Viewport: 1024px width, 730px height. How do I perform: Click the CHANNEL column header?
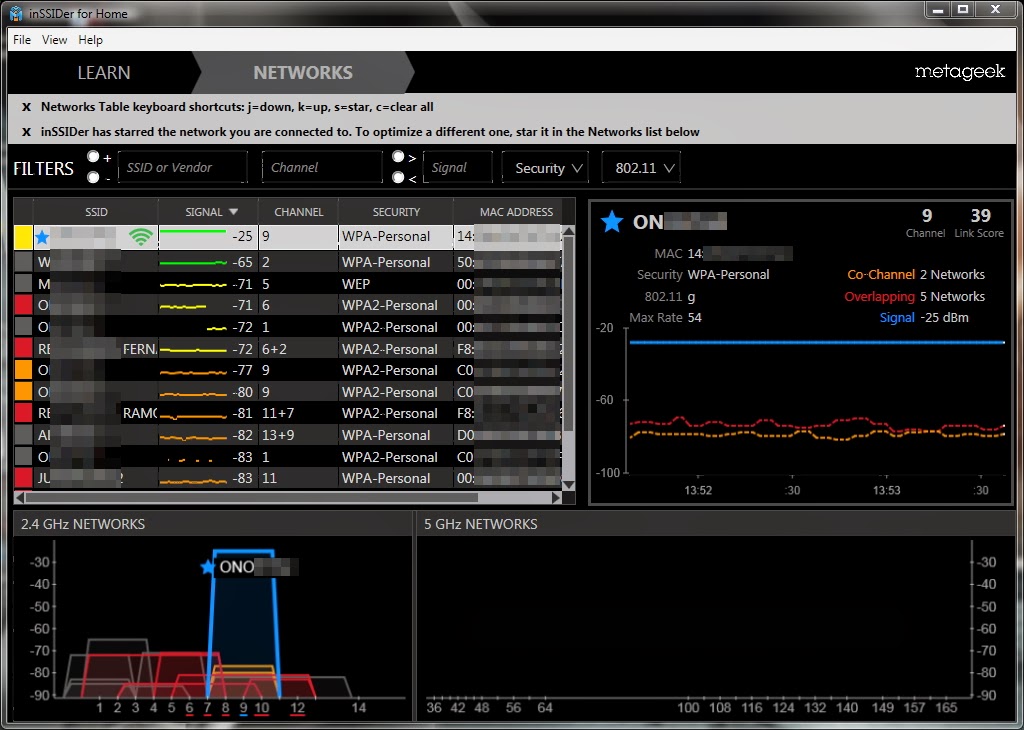coord(298,212)
